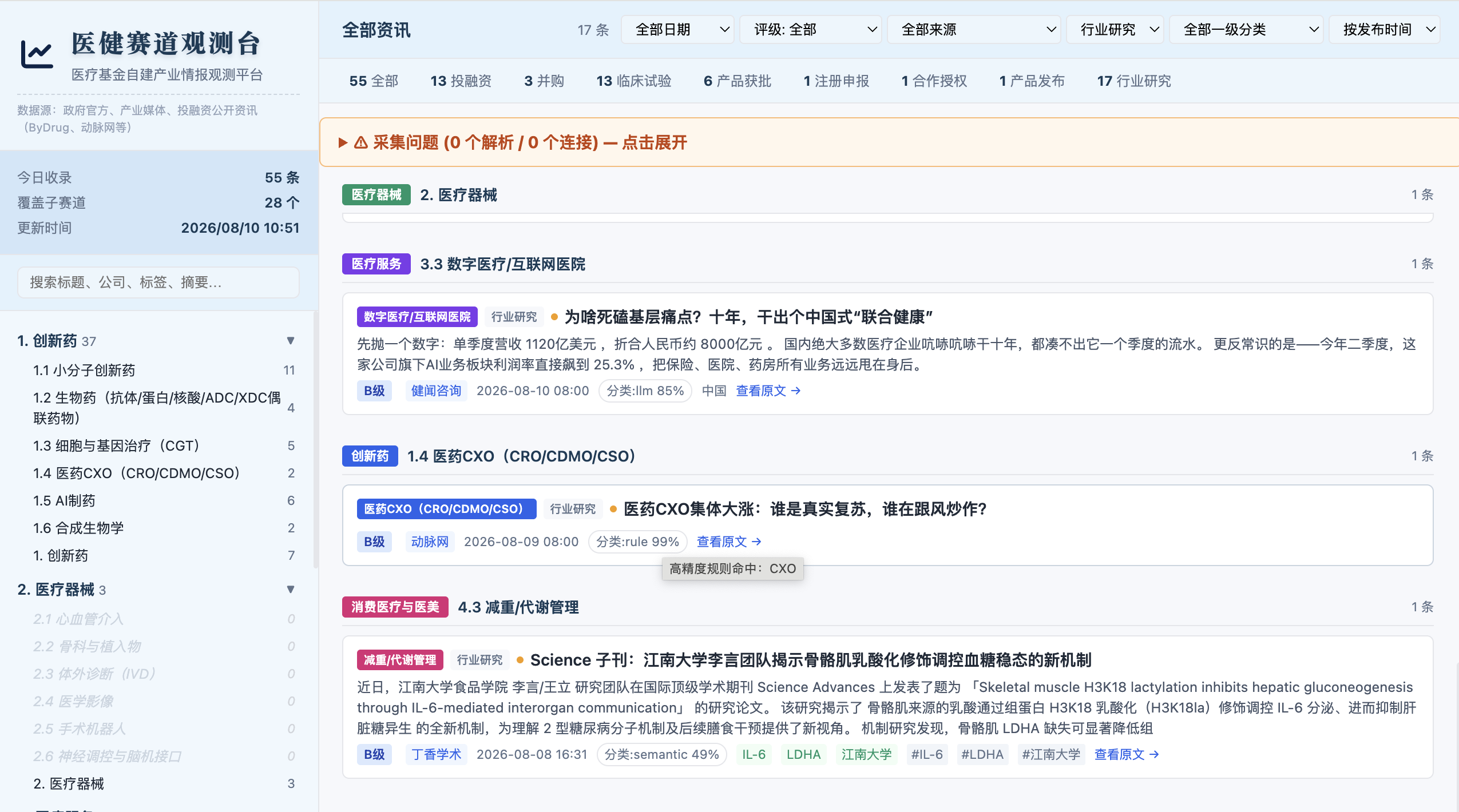Click the #江南大学 hashtag
1459x812 pixels.
pyautogui.click(x=1052, y=755)
